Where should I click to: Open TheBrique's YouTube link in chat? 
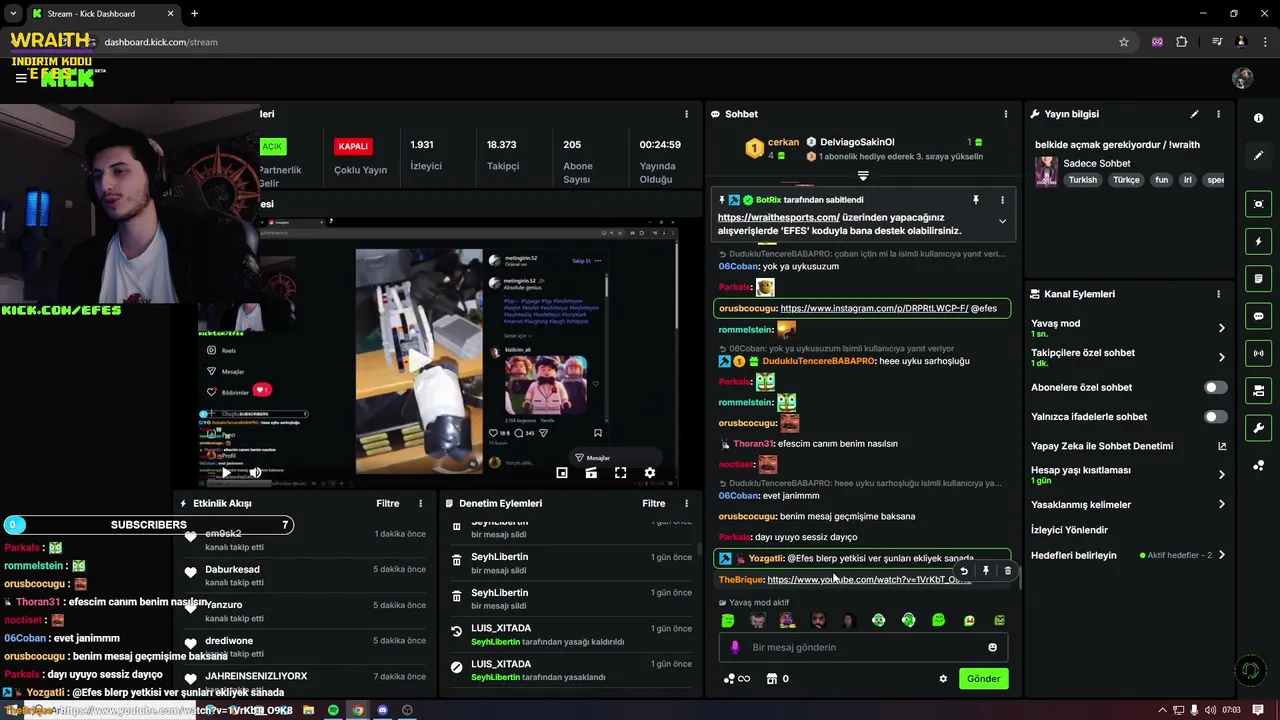click(x=868, y=580)
